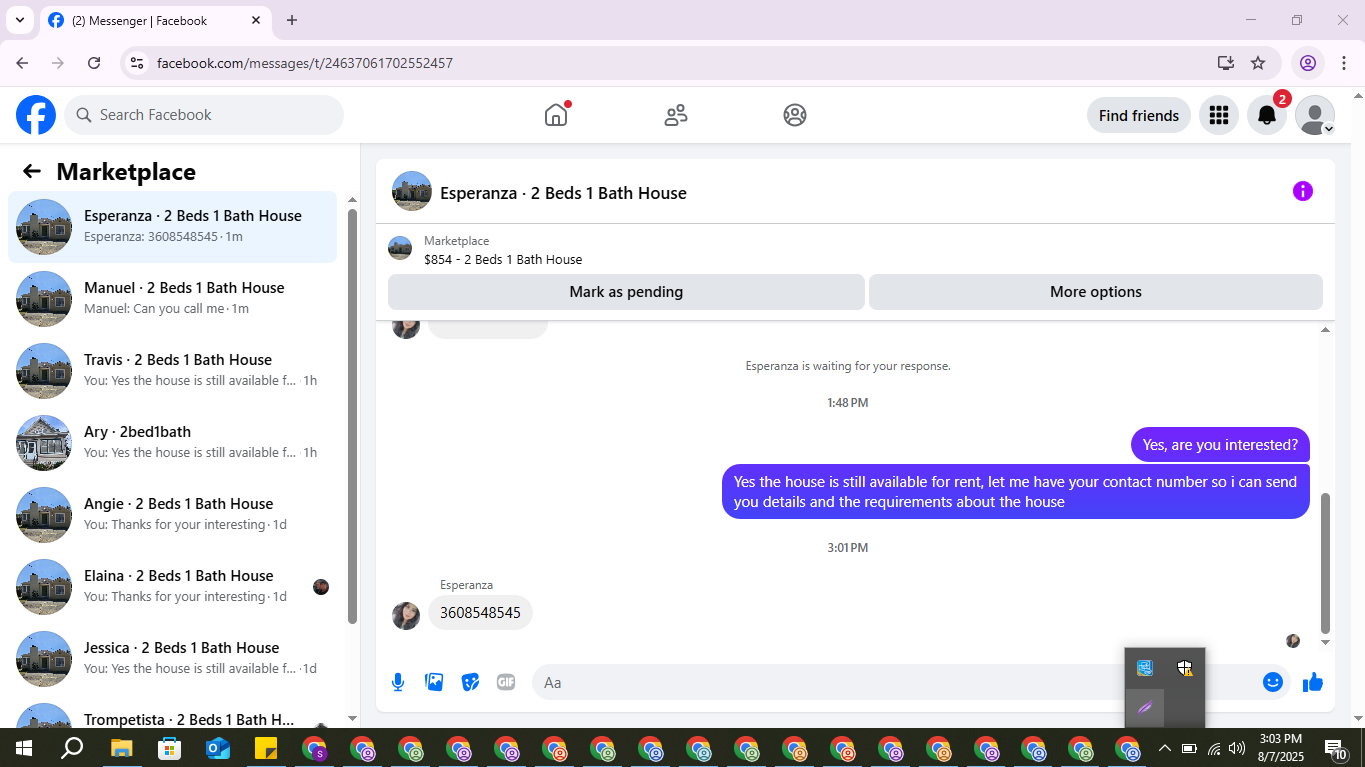1365x767 pixels.
Task: Click the chat messages scrollbar thumb
Action: coord(1326,563)
